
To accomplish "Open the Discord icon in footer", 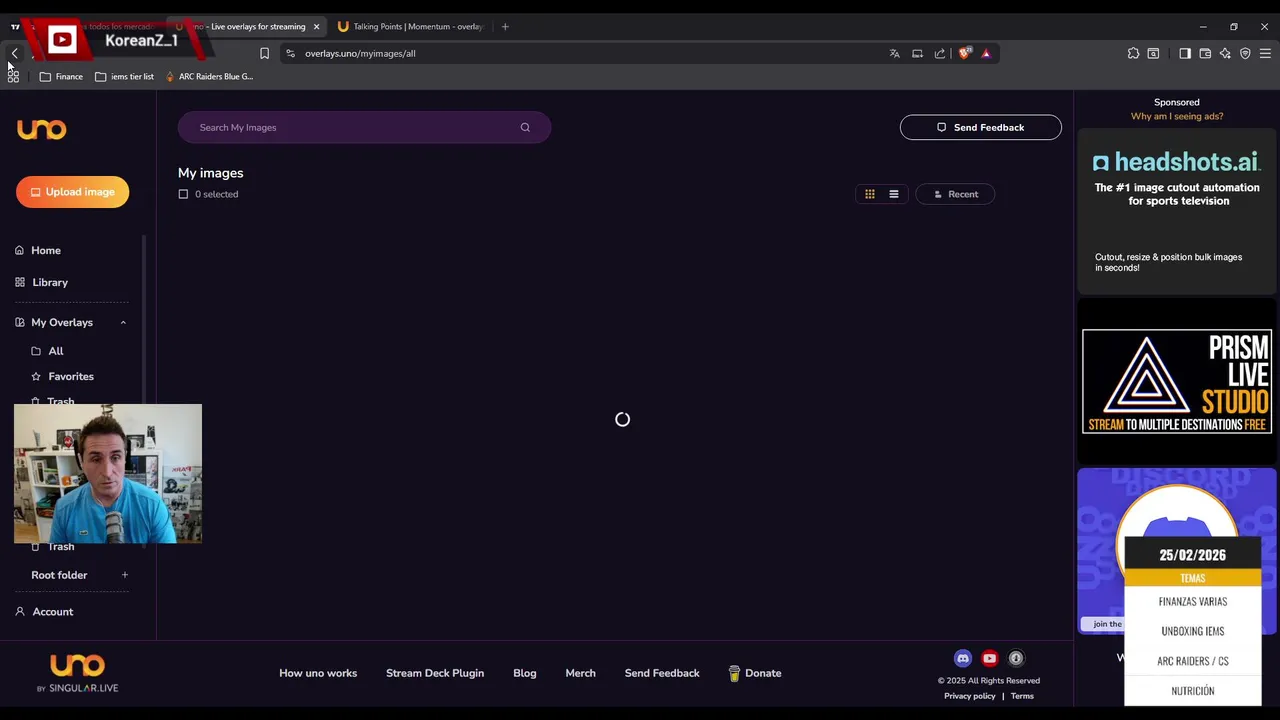I will [x=963, y=658].
